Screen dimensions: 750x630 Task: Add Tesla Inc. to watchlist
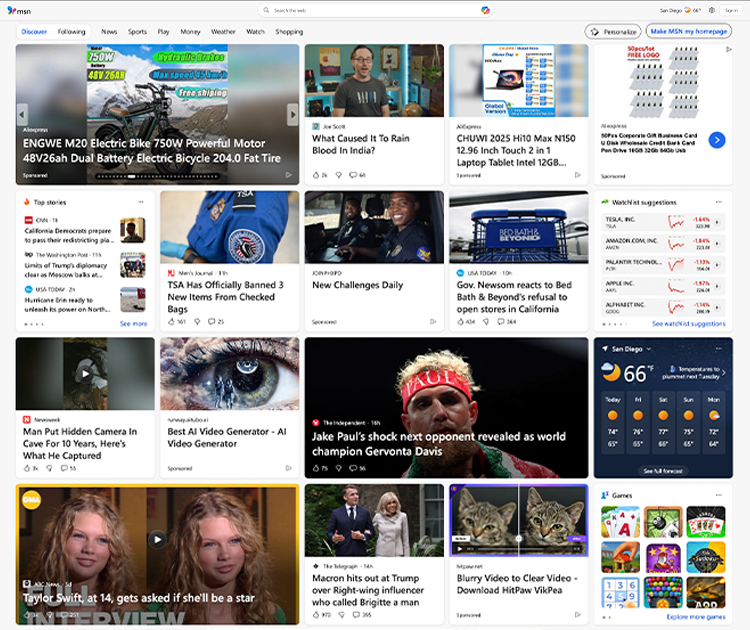pyautogui.click(x=717, y=222)
